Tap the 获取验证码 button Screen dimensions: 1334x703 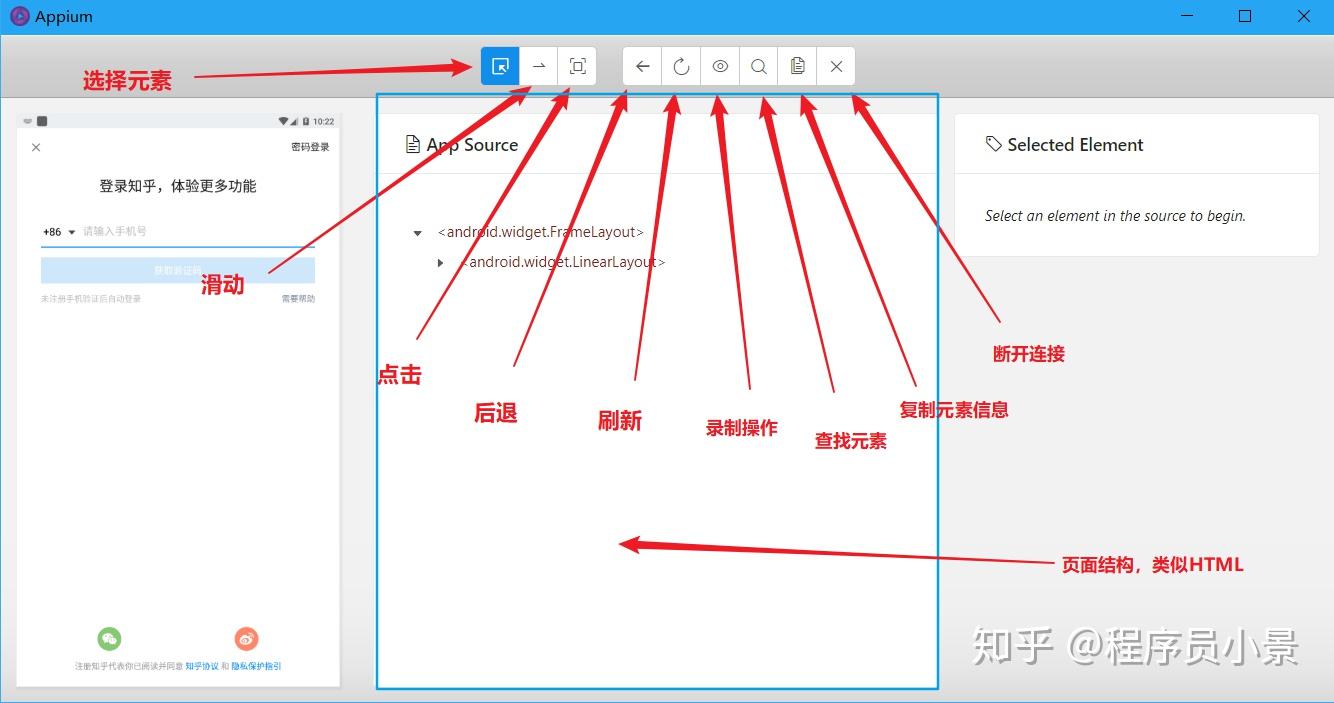coord(178,270)
